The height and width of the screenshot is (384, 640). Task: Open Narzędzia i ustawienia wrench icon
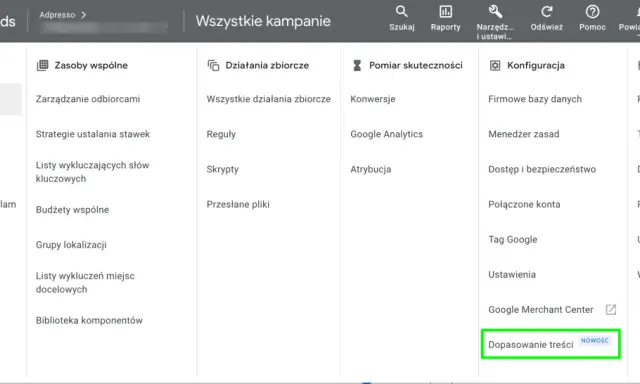(495, 11)
